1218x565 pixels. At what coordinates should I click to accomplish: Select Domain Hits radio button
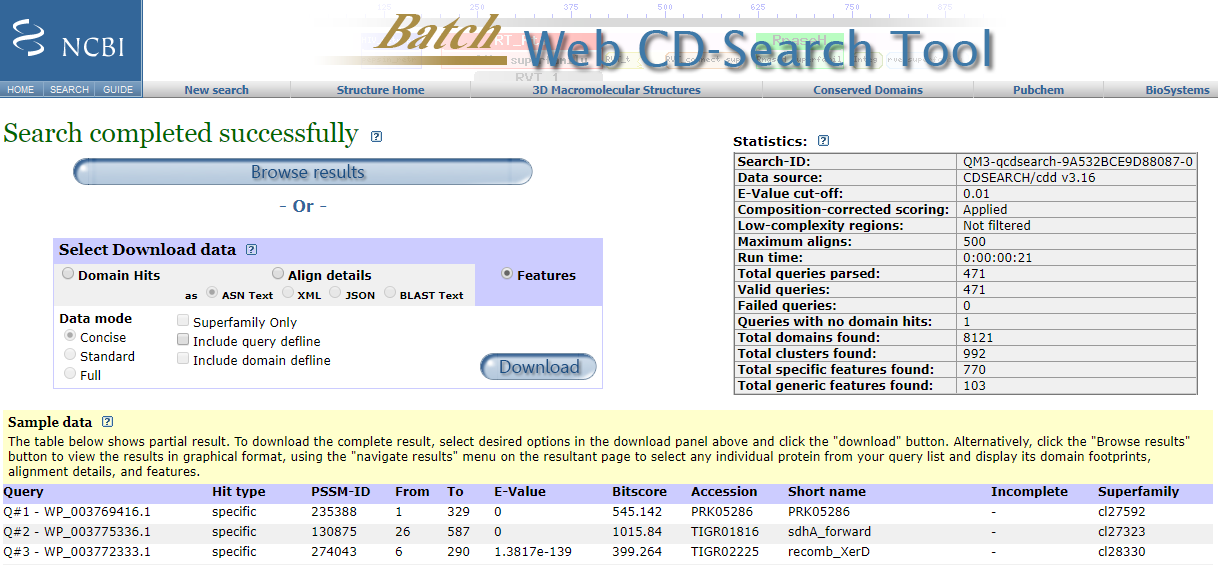coord(68,274)
